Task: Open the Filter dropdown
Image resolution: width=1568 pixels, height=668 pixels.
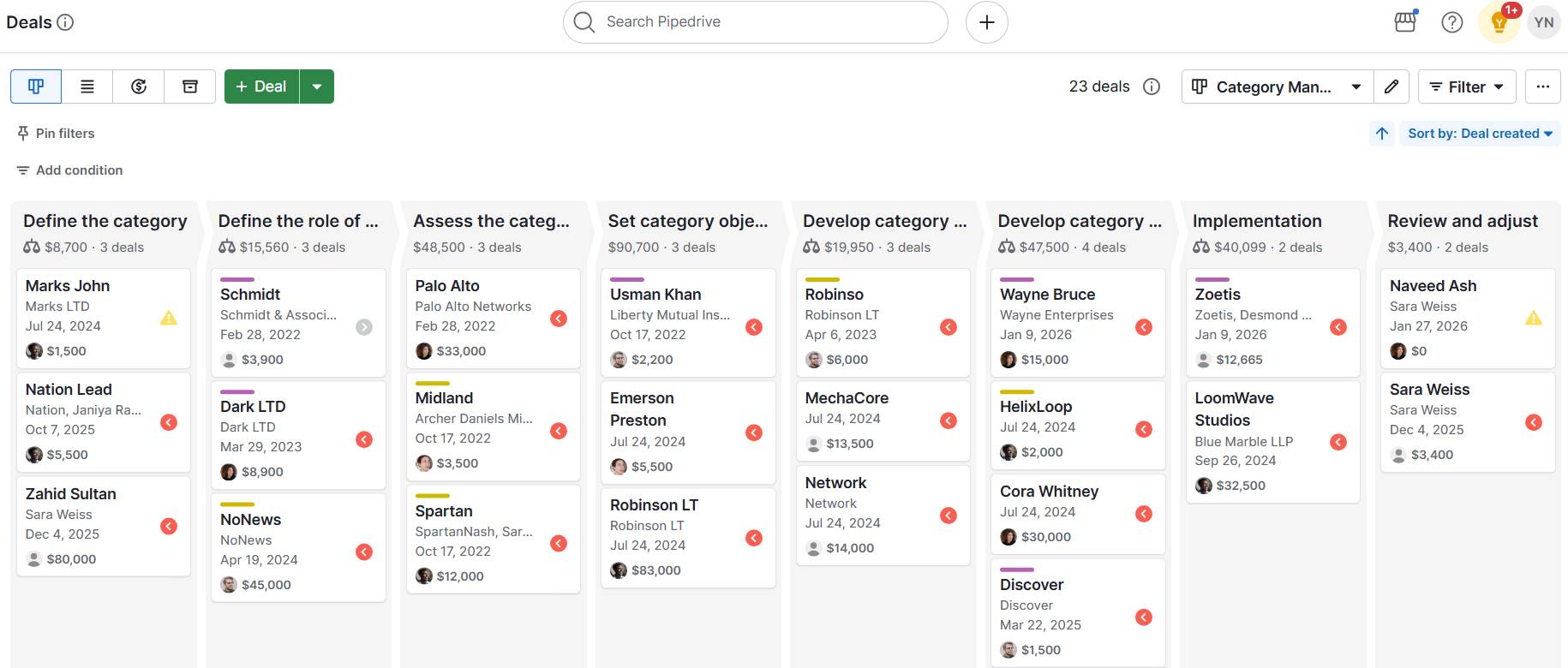Action: click(x=1467, y=86)
